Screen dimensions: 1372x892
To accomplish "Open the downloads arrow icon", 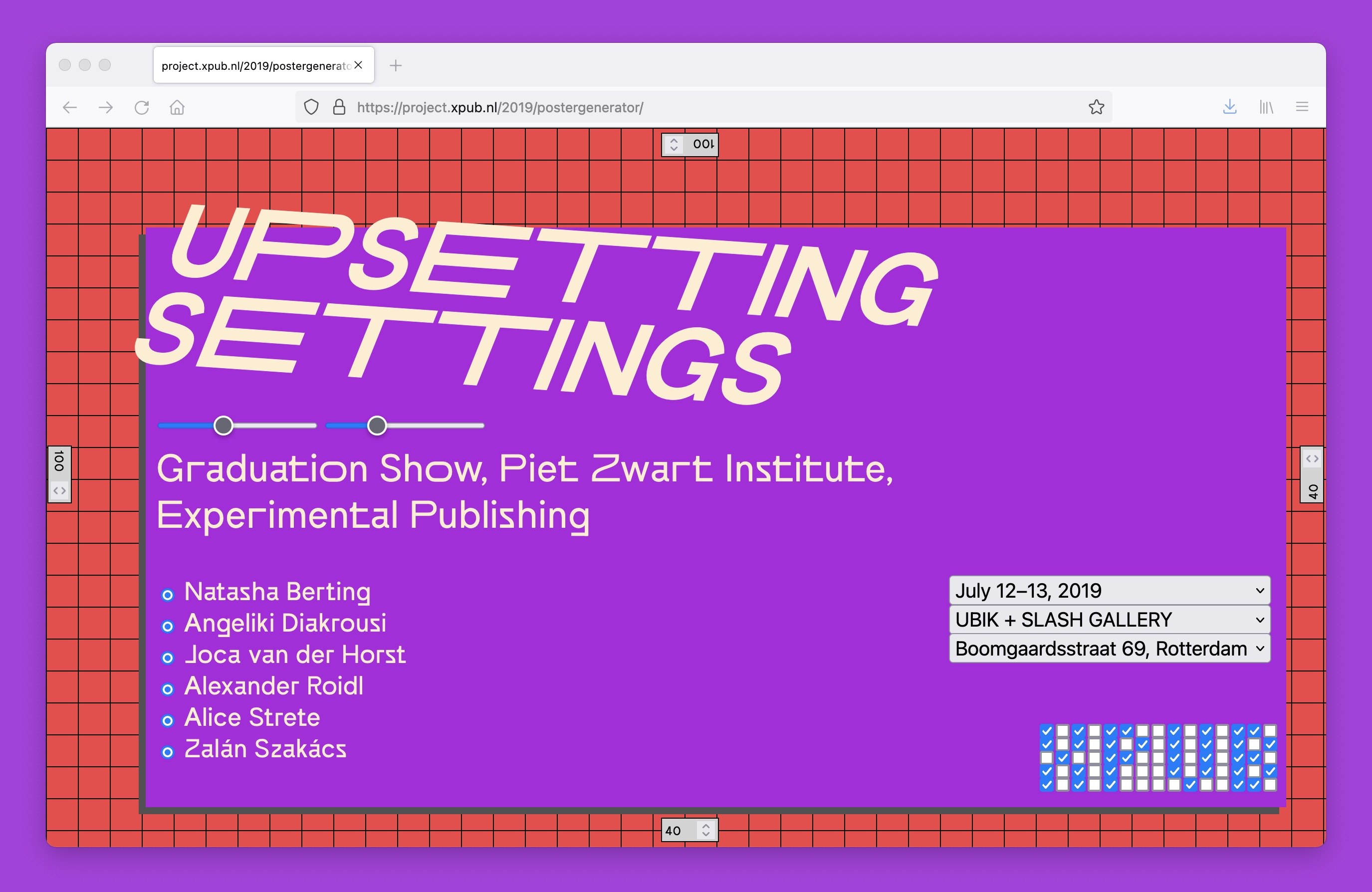I will tap(1230, 107).
